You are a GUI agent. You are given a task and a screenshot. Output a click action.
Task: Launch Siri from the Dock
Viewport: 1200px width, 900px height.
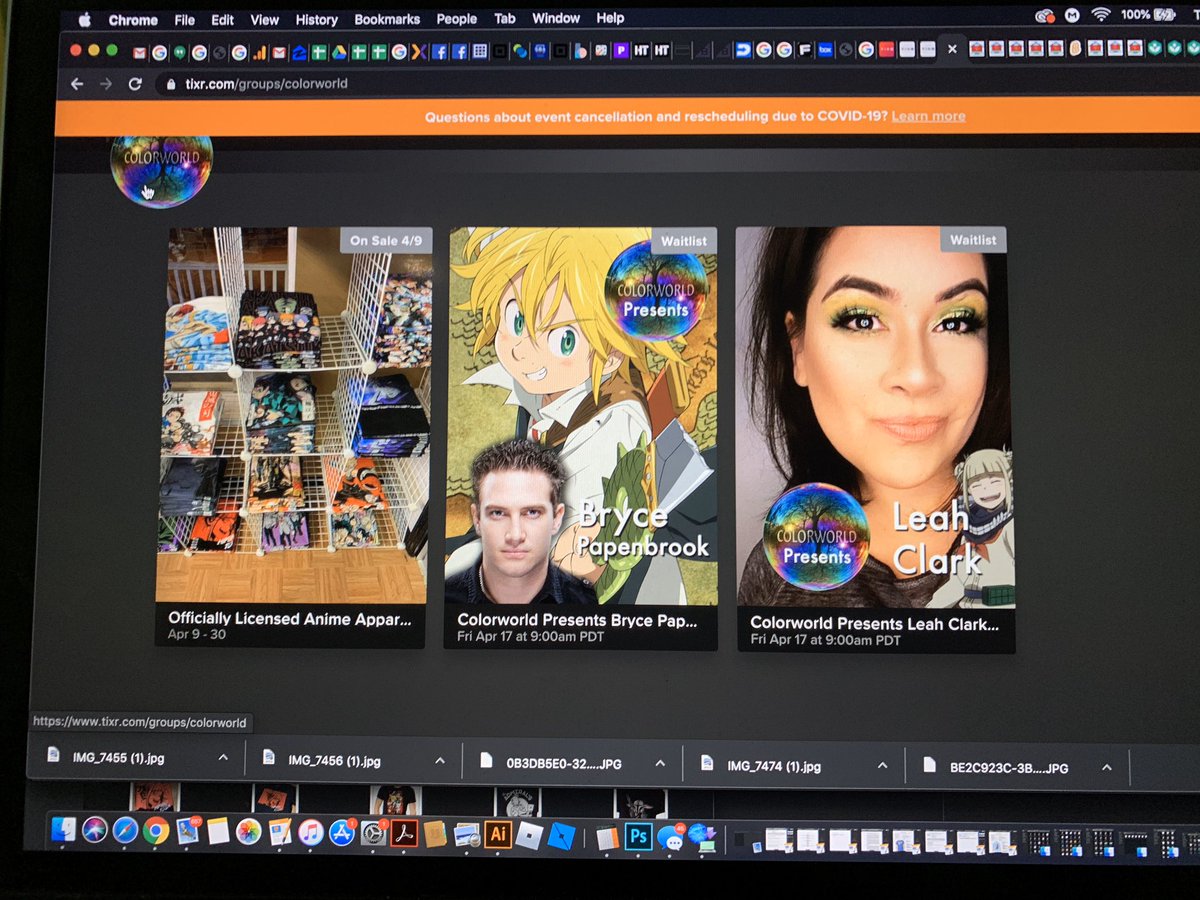pos(95,831)
